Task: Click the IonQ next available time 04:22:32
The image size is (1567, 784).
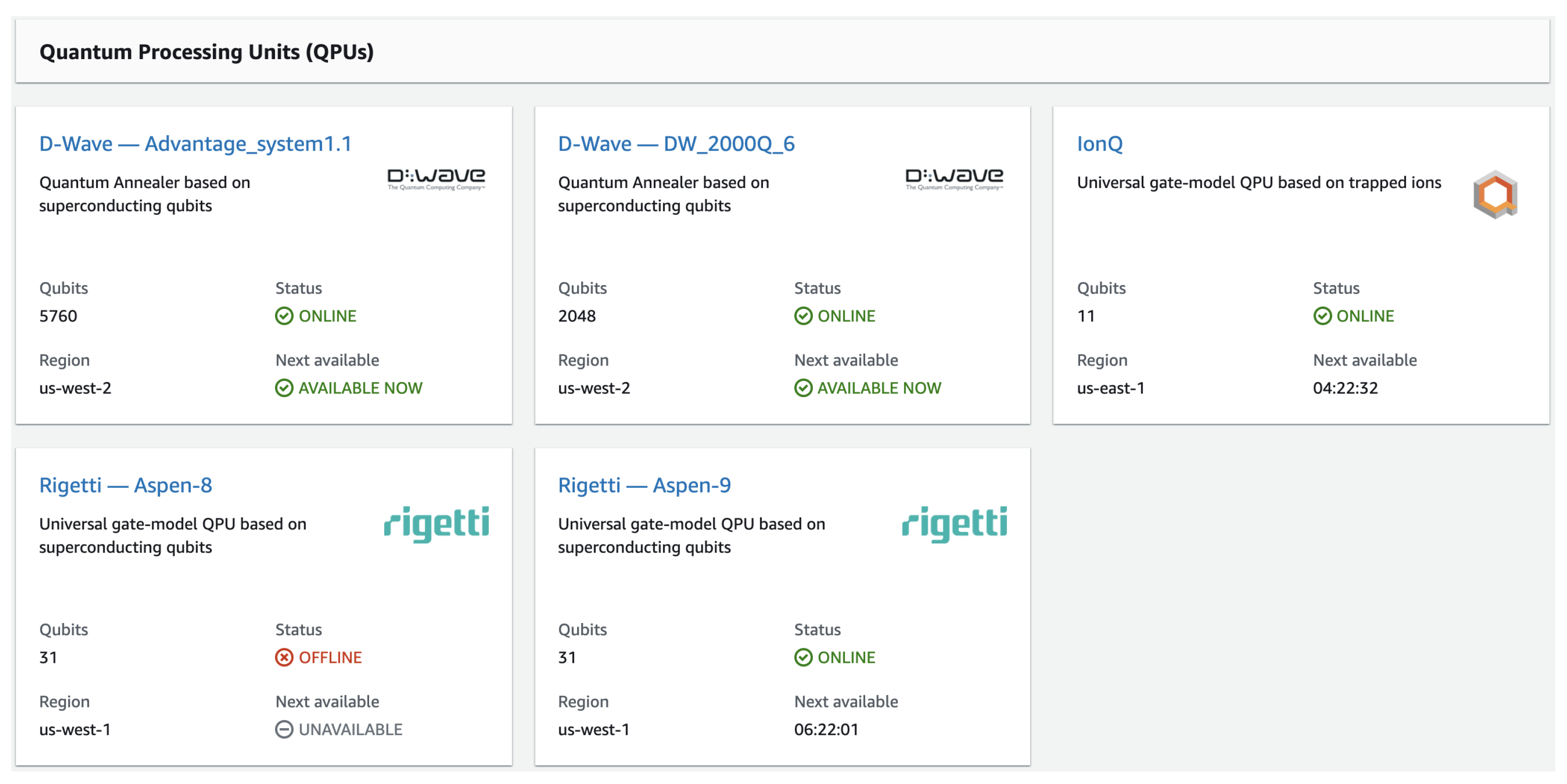Action: click(1345, 388)
